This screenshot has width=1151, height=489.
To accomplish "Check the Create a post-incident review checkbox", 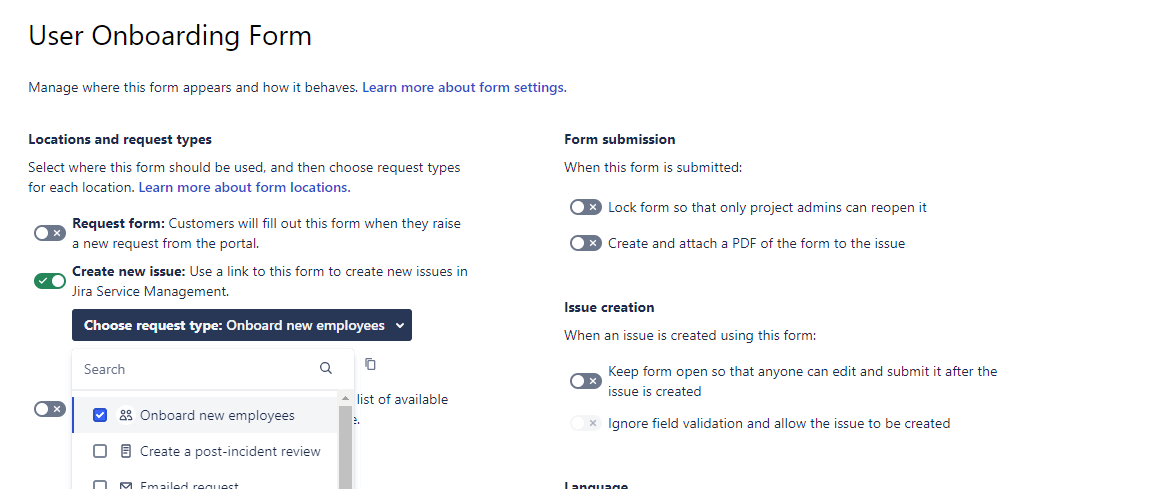I will tap(100, 451).
